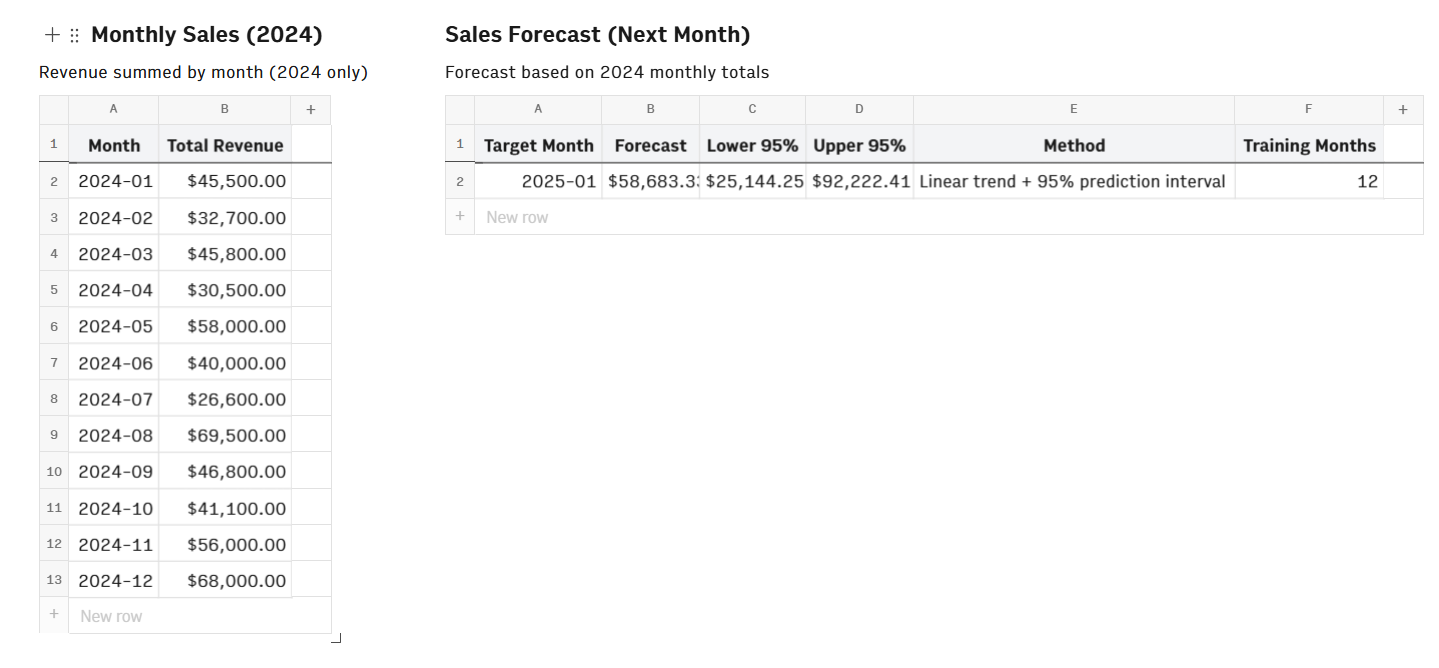
Task: Click the plus to add a column to Sales Forecast
Action: [x=1403, y=109]
